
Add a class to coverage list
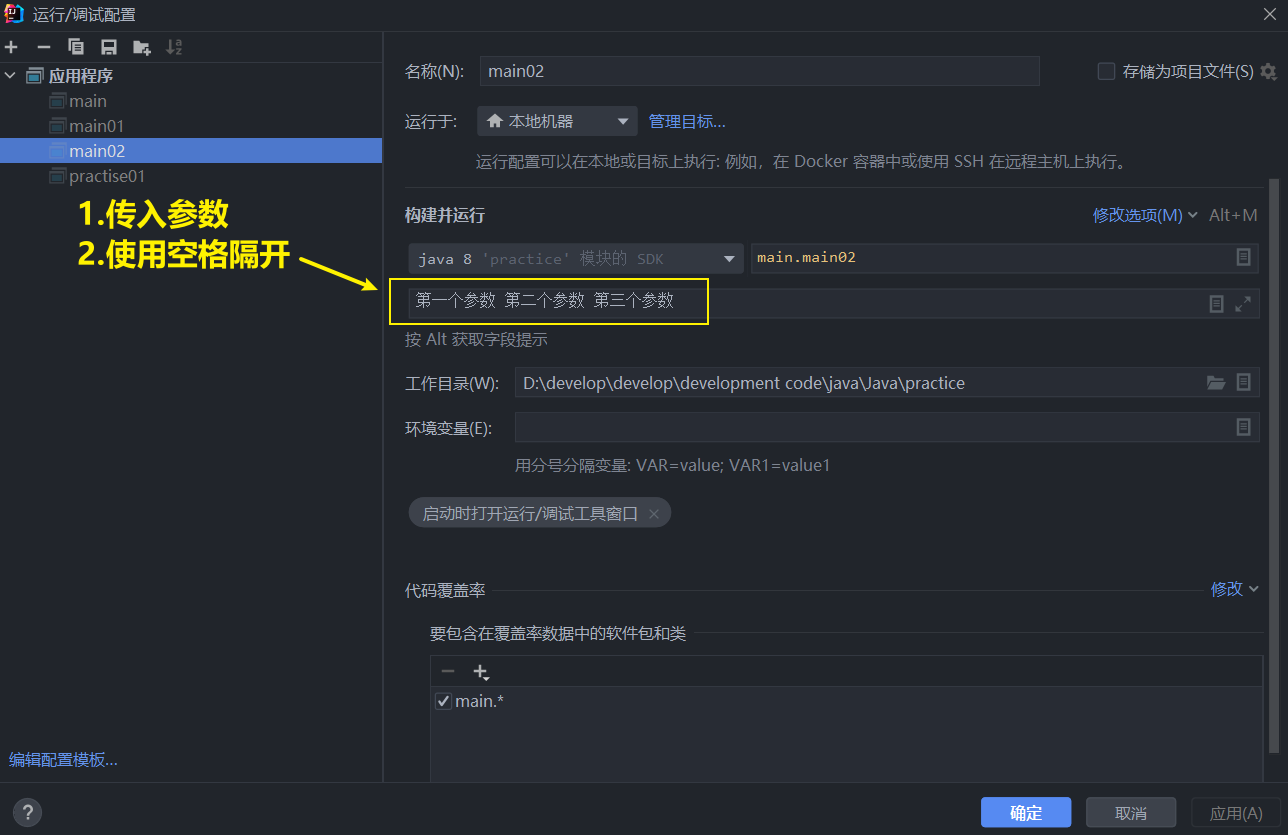tap(481, 671)
